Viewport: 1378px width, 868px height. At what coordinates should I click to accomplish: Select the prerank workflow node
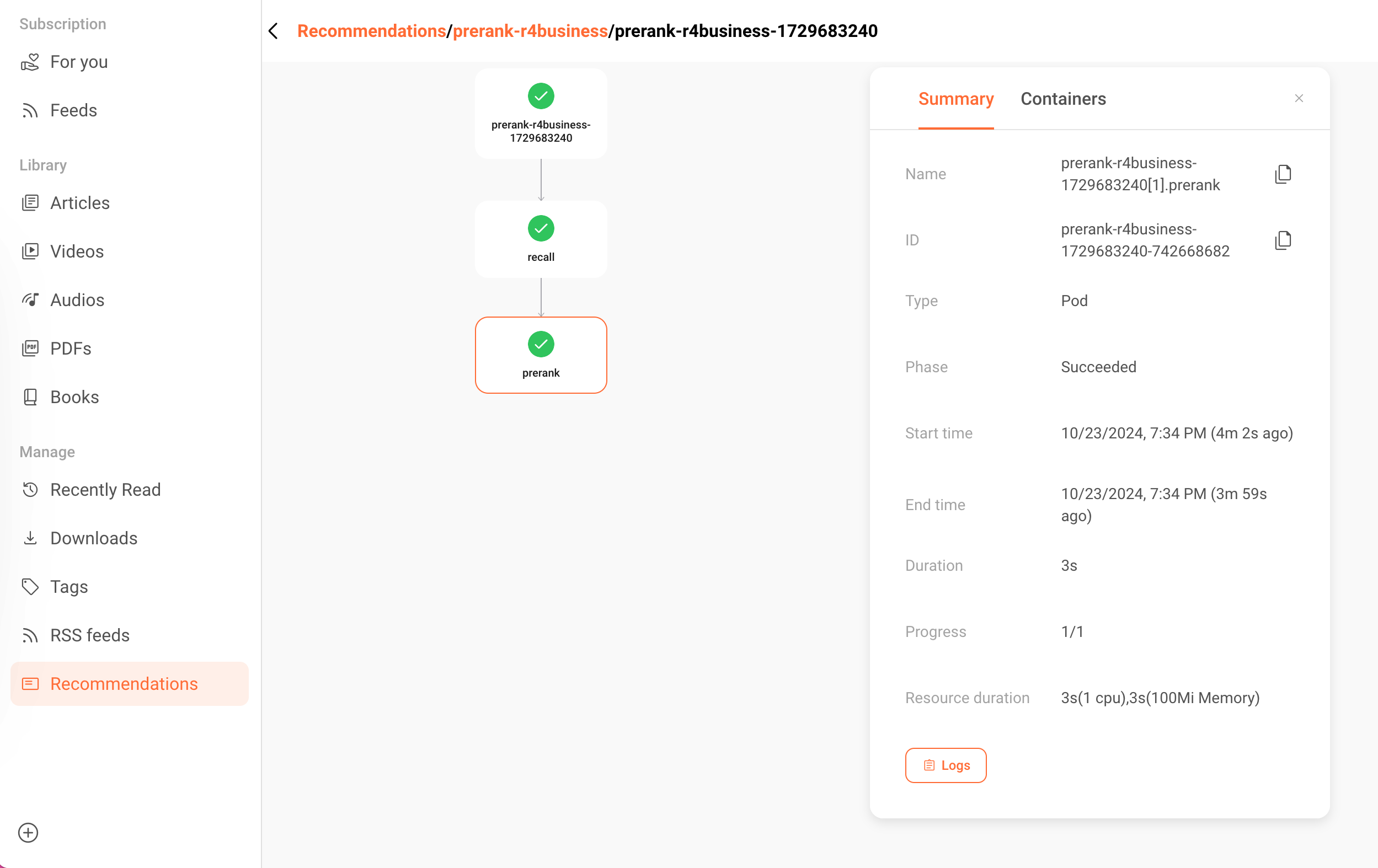pos(541,355)
